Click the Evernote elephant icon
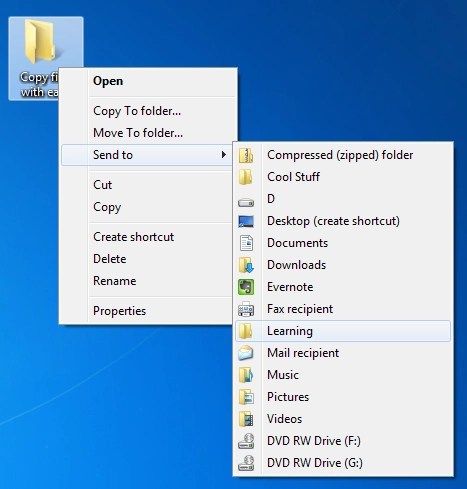Screen dimensions: 467x489 pos(246,287)
